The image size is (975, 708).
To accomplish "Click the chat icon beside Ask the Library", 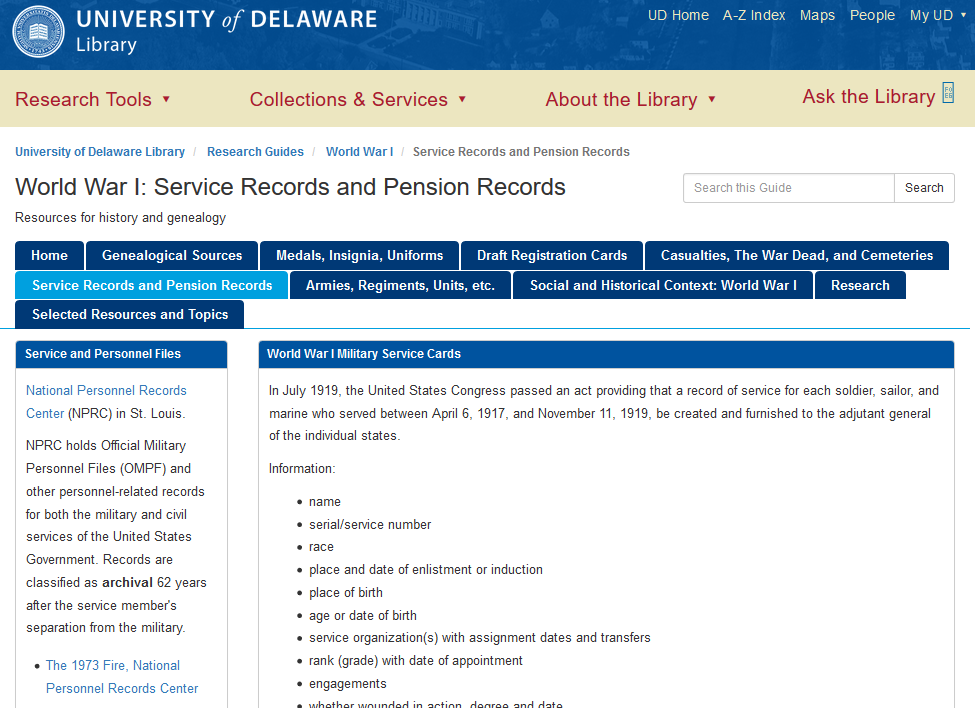I will click(x=948, y=93).
